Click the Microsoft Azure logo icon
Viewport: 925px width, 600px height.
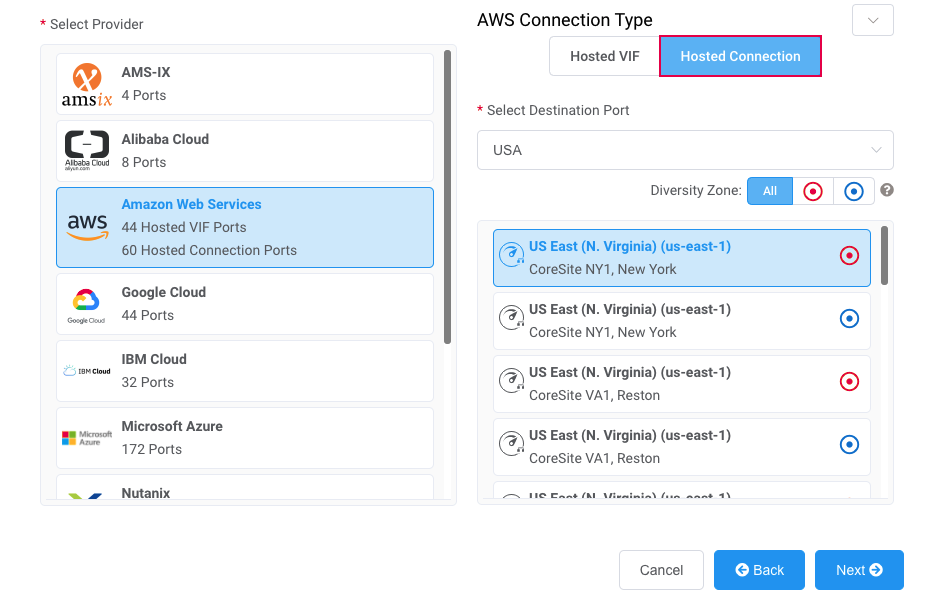coord(87,438)
